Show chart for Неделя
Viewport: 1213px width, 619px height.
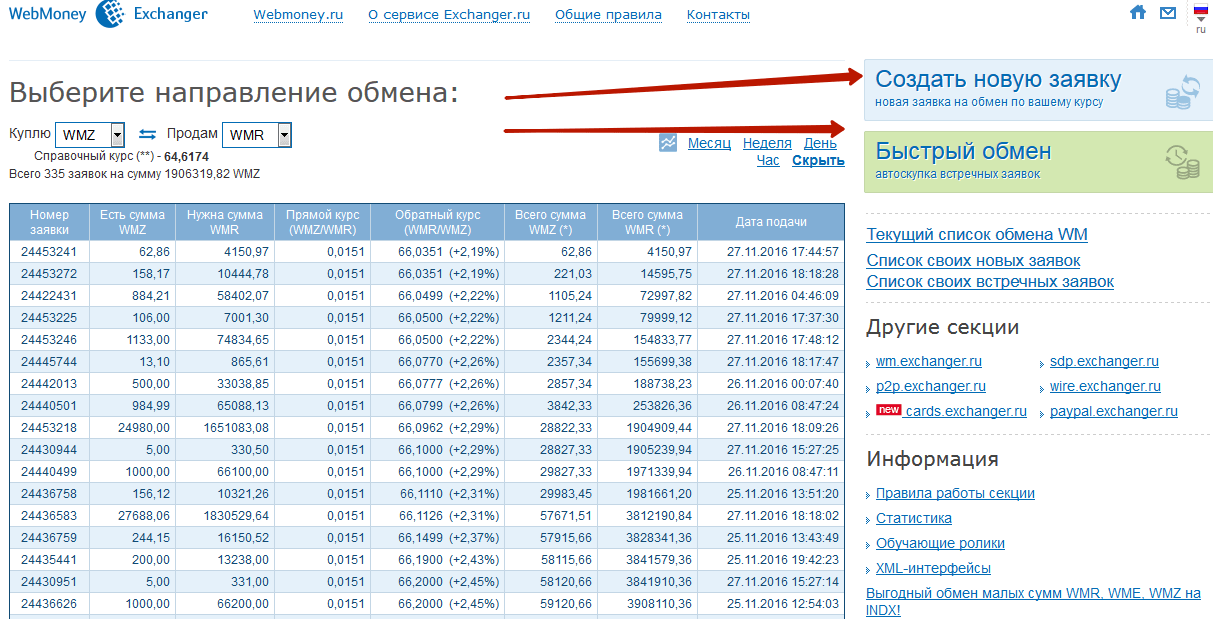[x=767, y=144]
